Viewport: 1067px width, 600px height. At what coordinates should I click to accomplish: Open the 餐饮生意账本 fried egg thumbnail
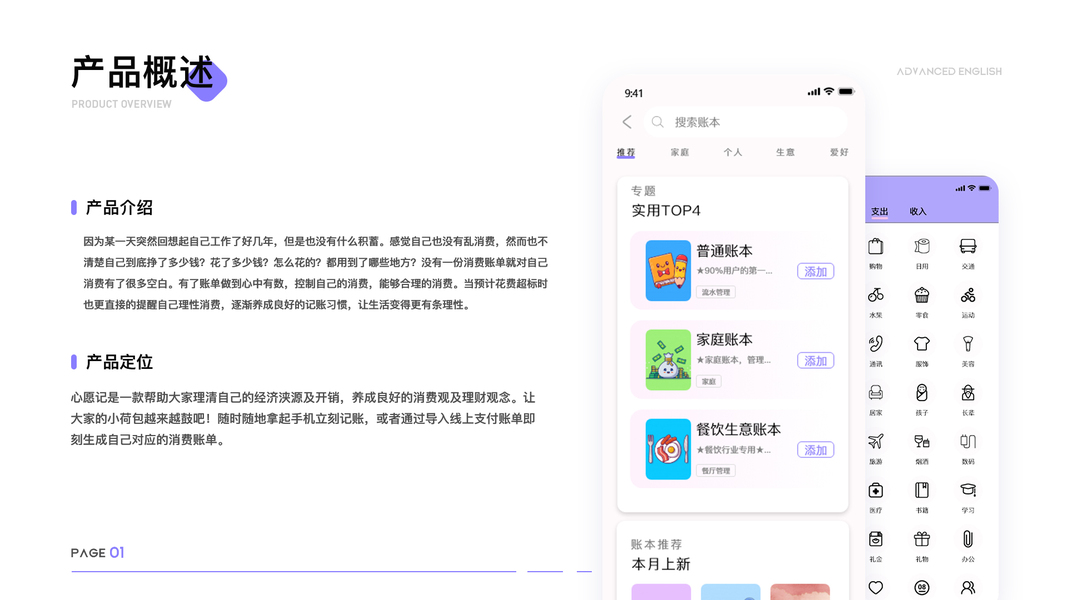click(x=668, y=449)
